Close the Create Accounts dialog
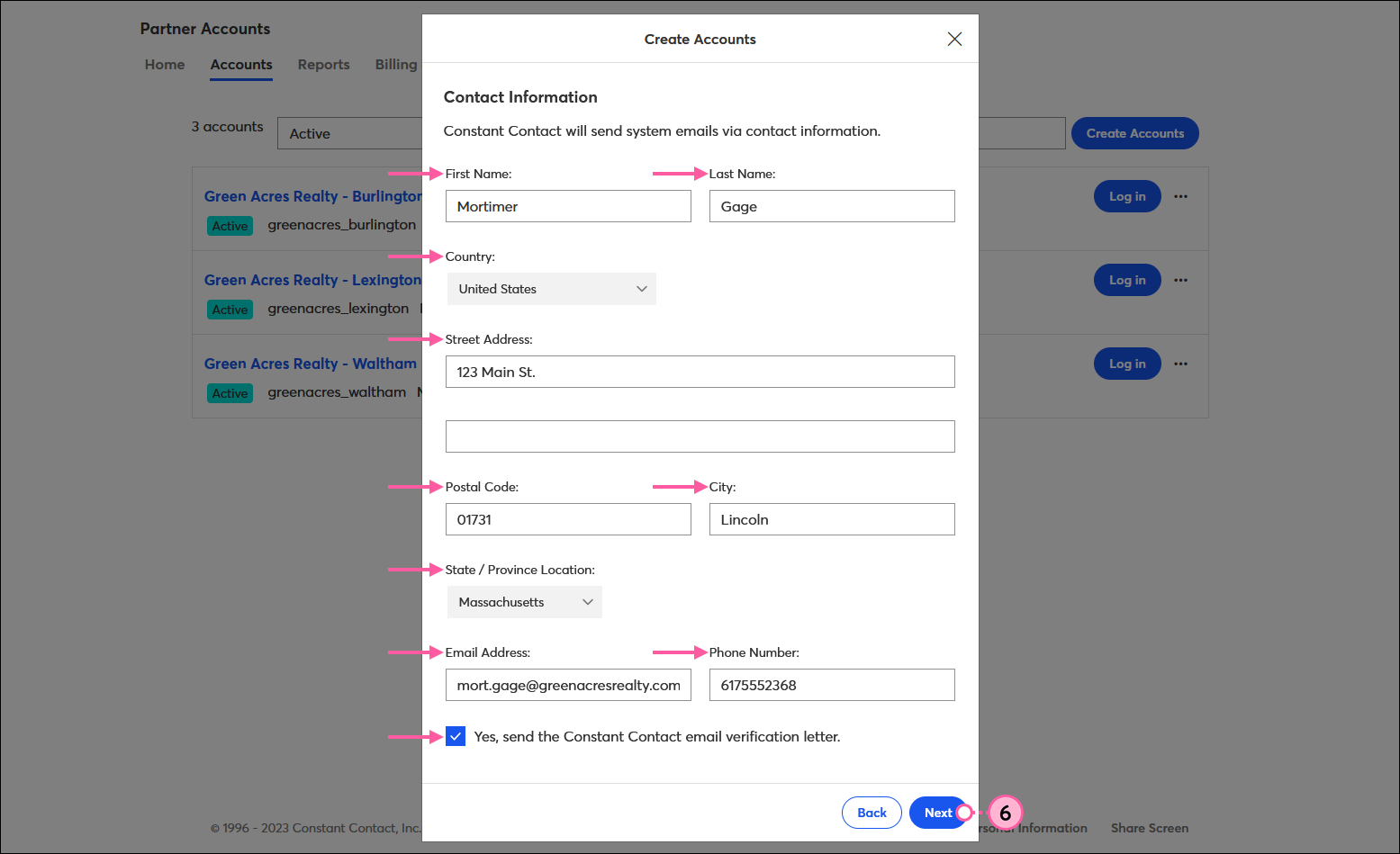This screenshot has height=854, width=1400. coord(954,39)
